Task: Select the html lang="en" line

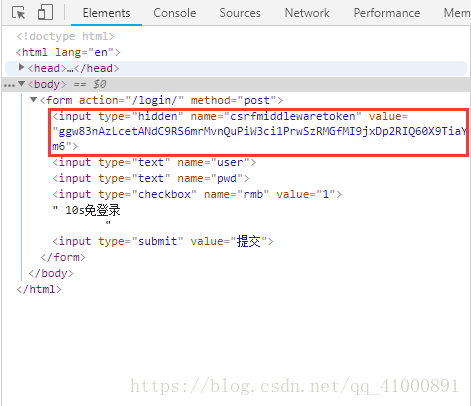Action: coord(68,52)
